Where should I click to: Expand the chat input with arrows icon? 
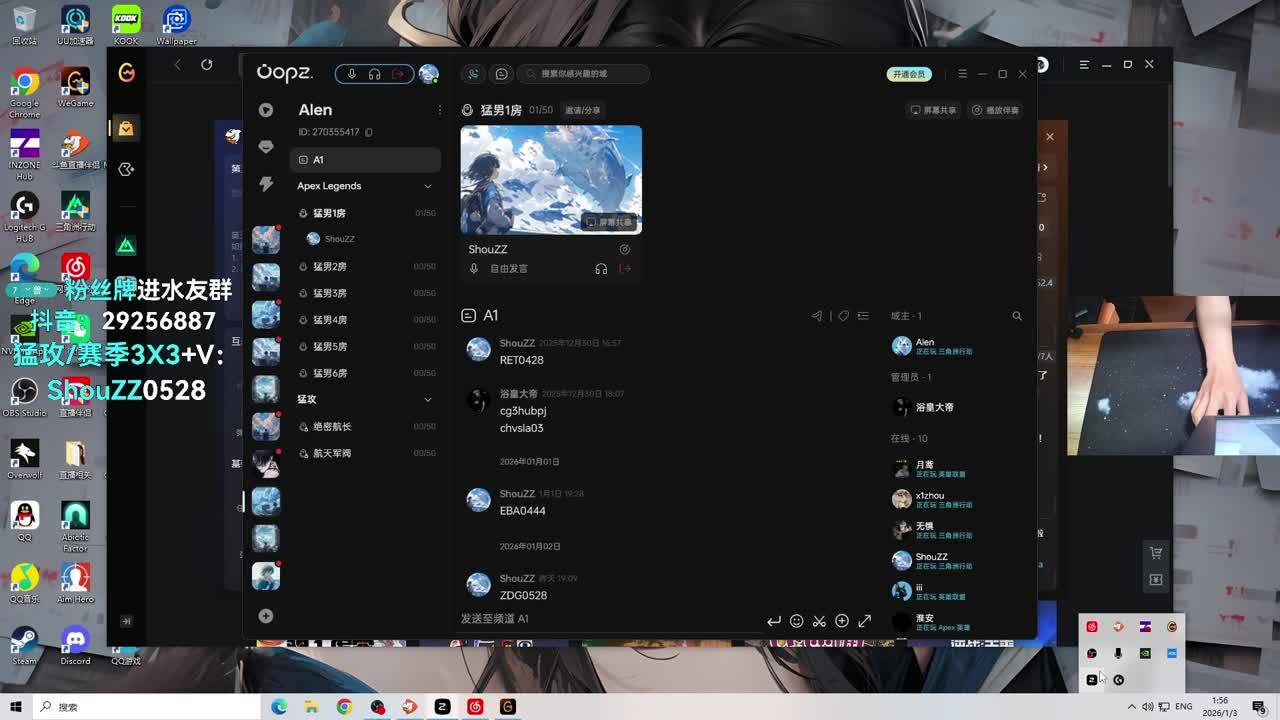pyautogui.click(x=865, y=621)
